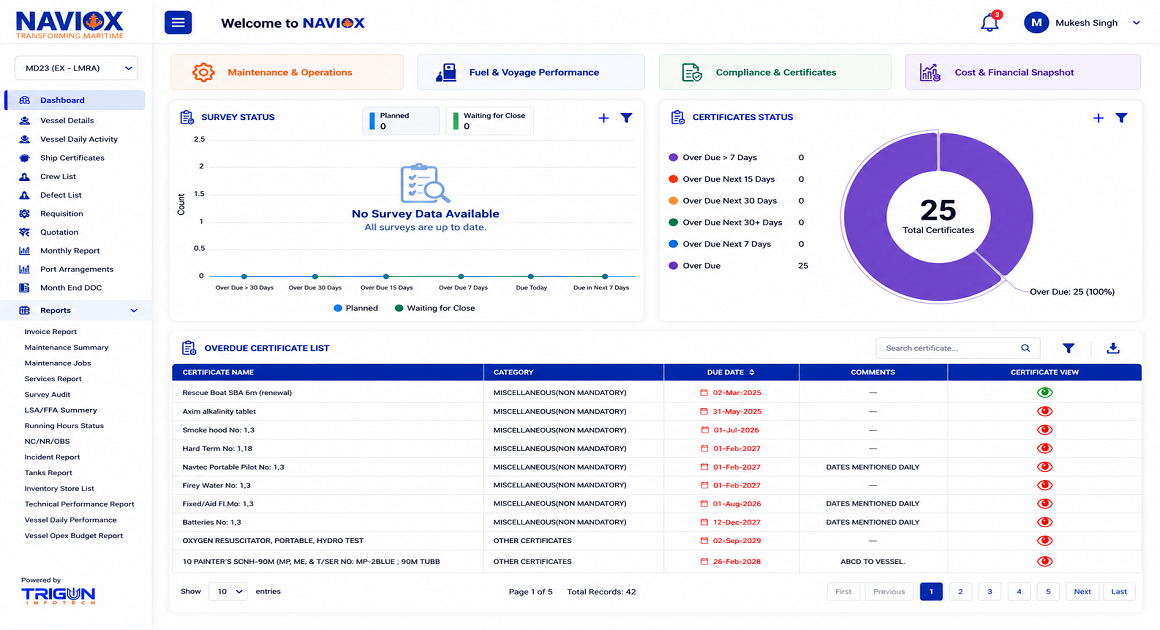Screen dimensions: 1160x630
Task: View certificate for Fixed/Aid Fl.Mo: 1,3
Action: point(1045,504)
